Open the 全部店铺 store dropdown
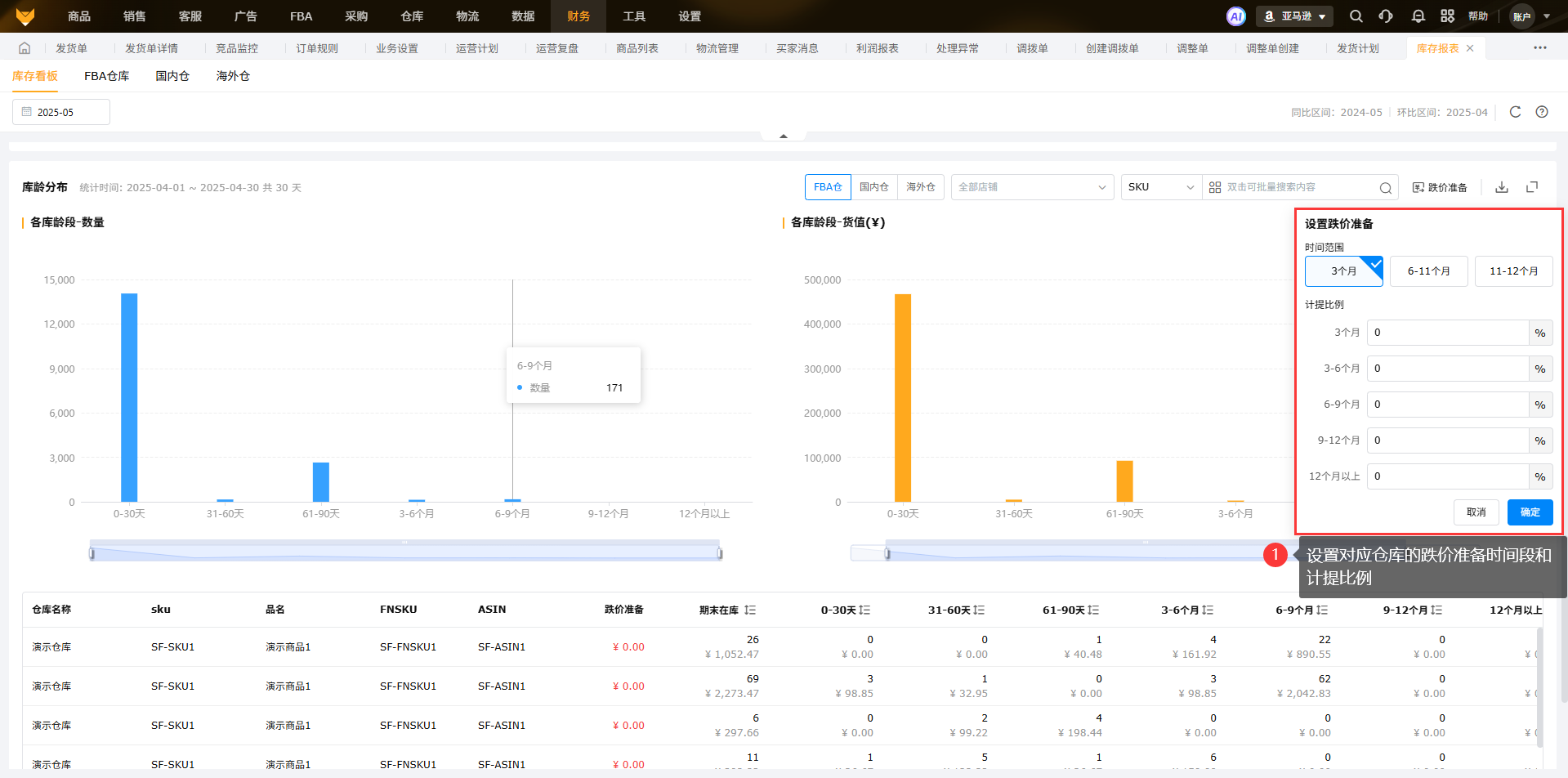1568x778 pixels. (x=1031, y=187)
